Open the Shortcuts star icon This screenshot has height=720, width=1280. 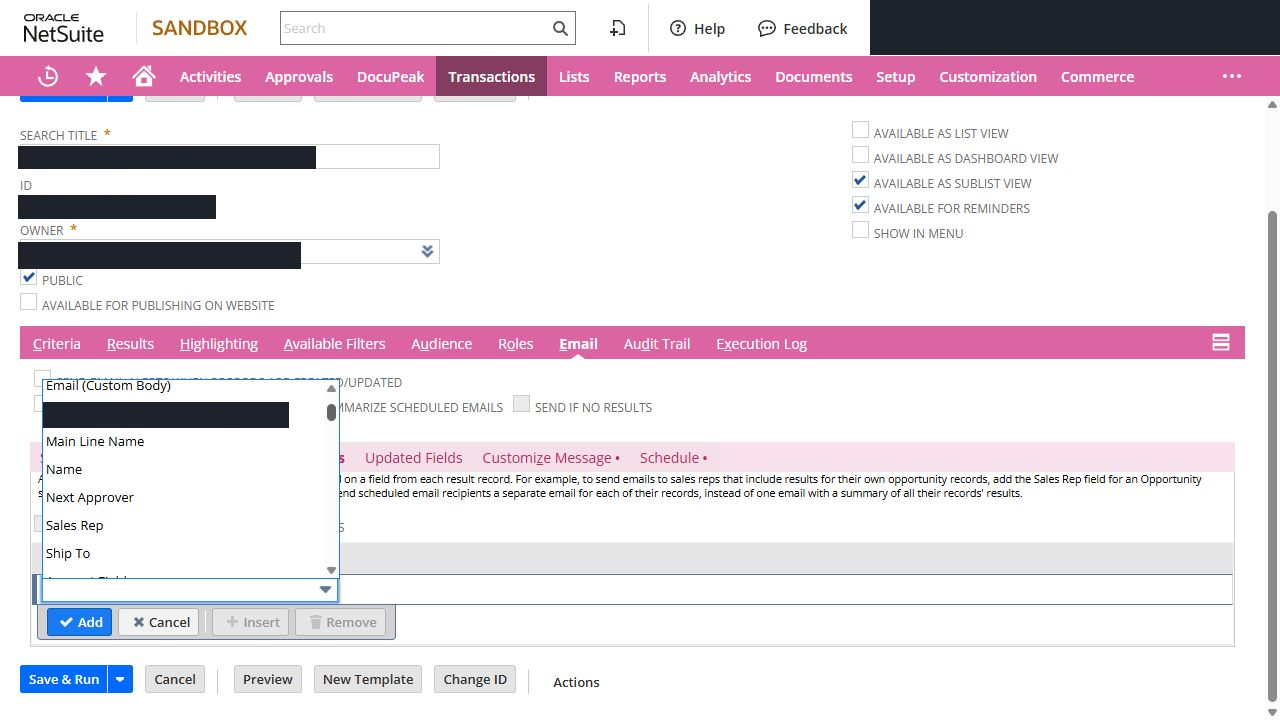point(96,76)
